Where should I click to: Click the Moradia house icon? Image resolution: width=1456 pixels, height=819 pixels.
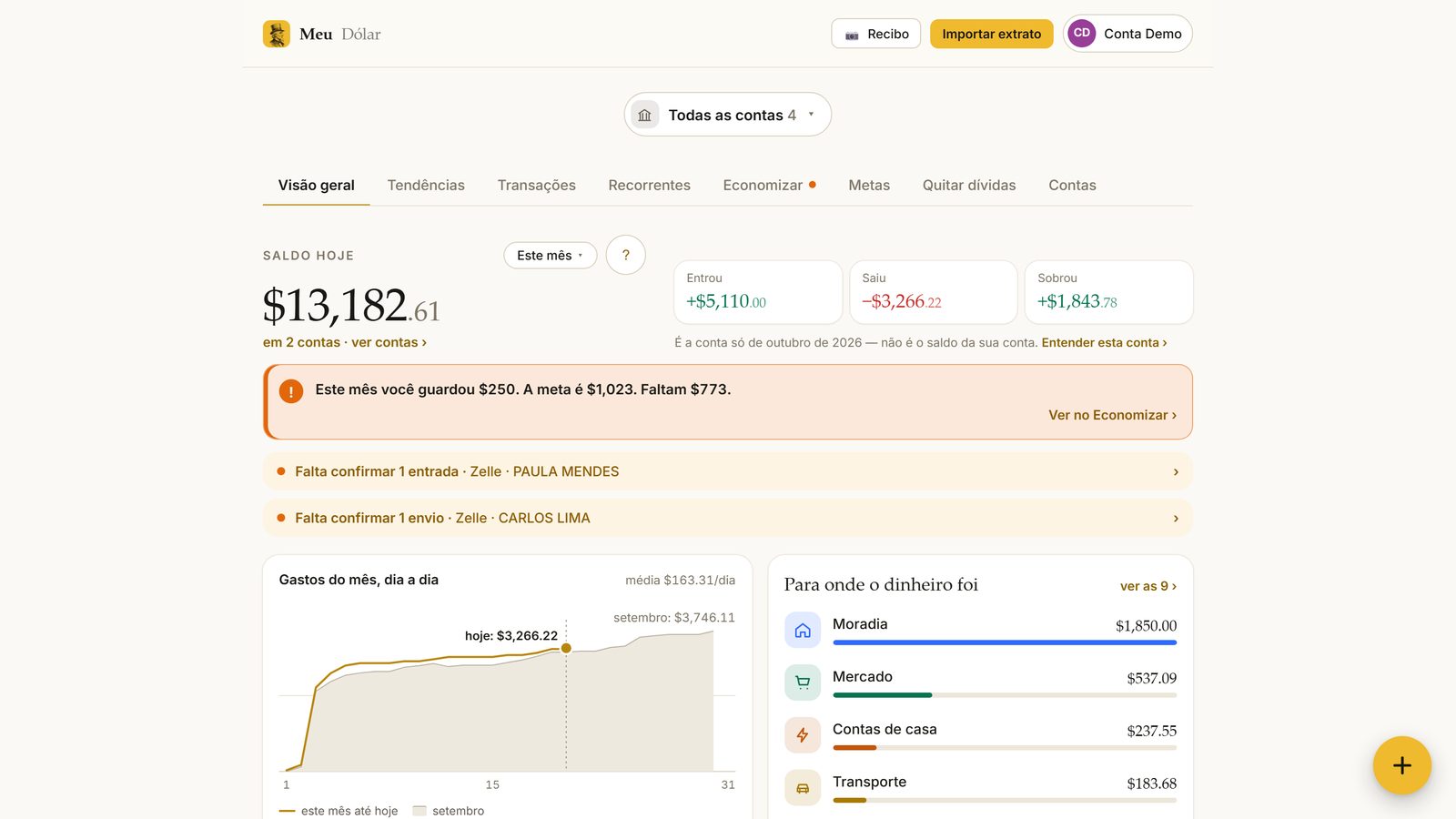[x=803, y=631]
